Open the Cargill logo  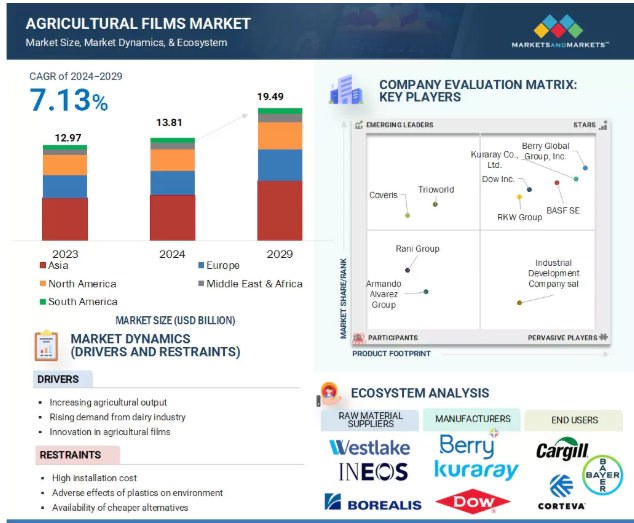562,449
